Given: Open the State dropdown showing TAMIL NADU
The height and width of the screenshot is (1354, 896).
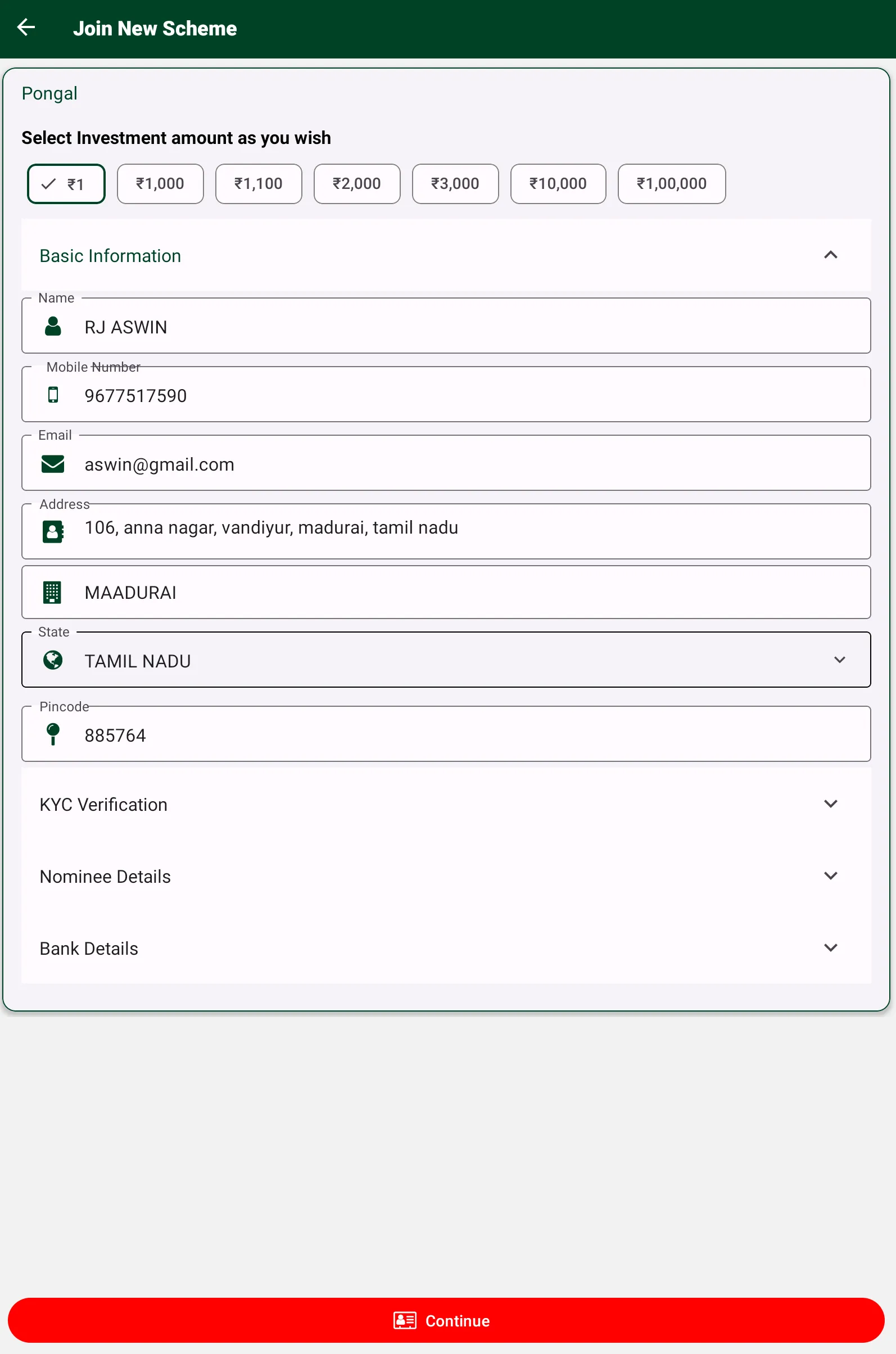Looking at the screenshot, I should (446, 660).
